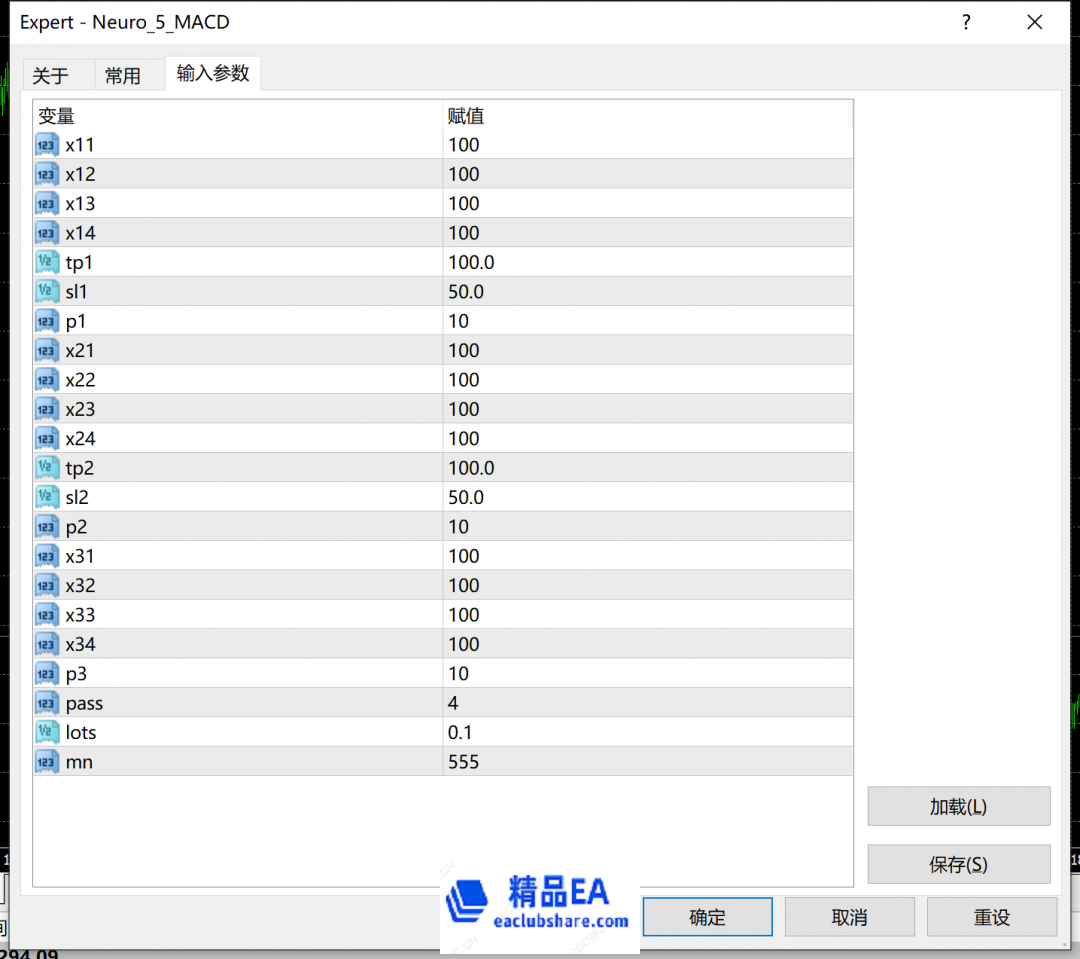Click the integer icon beside mn
Image resolution: width=1080 pixels, height=959 pixels.
click(48, 762)
